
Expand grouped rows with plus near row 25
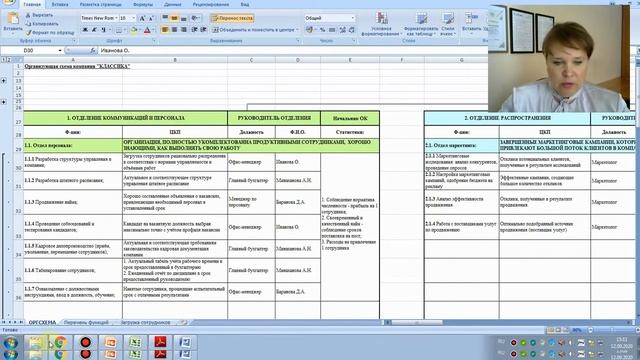[4, 101]
